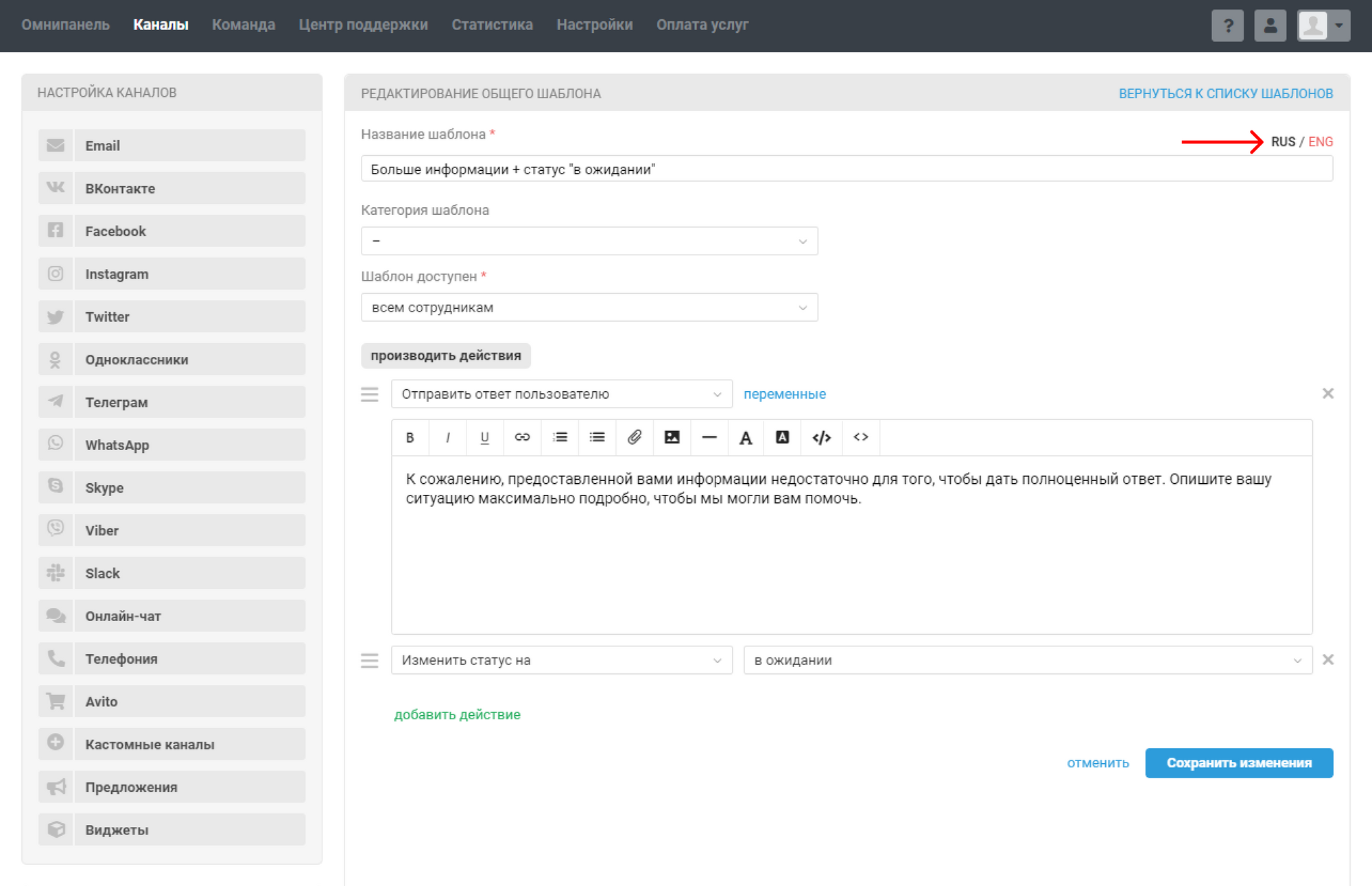Expand the Категория шаблона dropdown

[x=589, y=241]
